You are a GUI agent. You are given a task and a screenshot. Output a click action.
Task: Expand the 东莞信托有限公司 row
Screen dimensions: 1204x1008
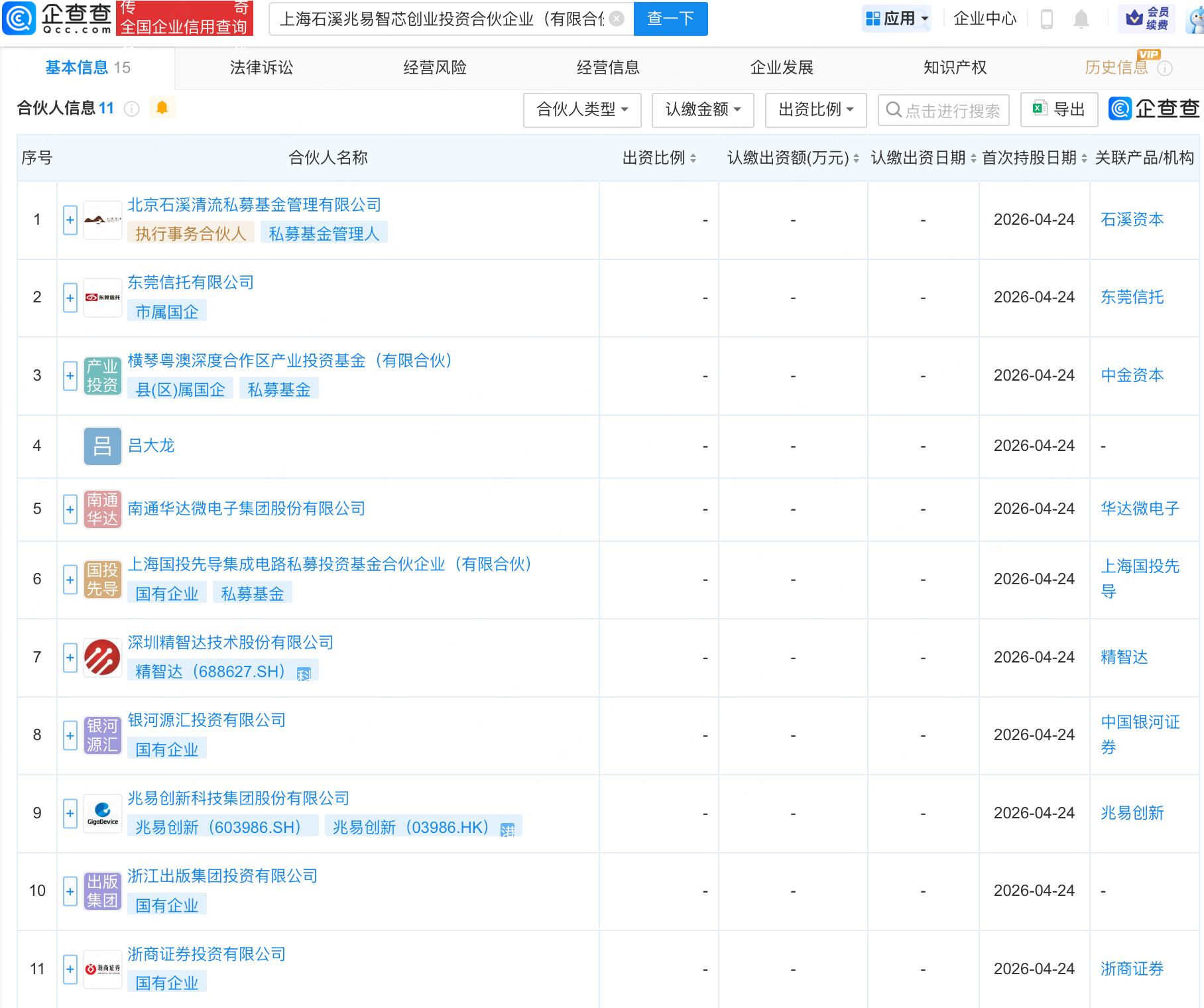click(70, 298)
